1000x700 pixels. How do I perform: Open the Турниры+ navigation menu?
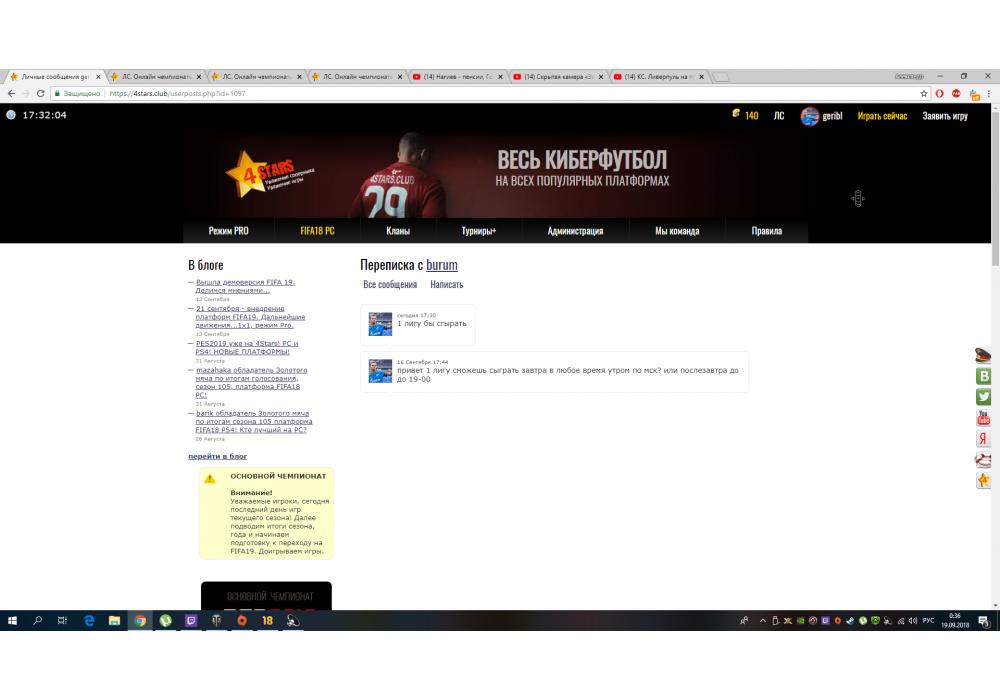478,231
